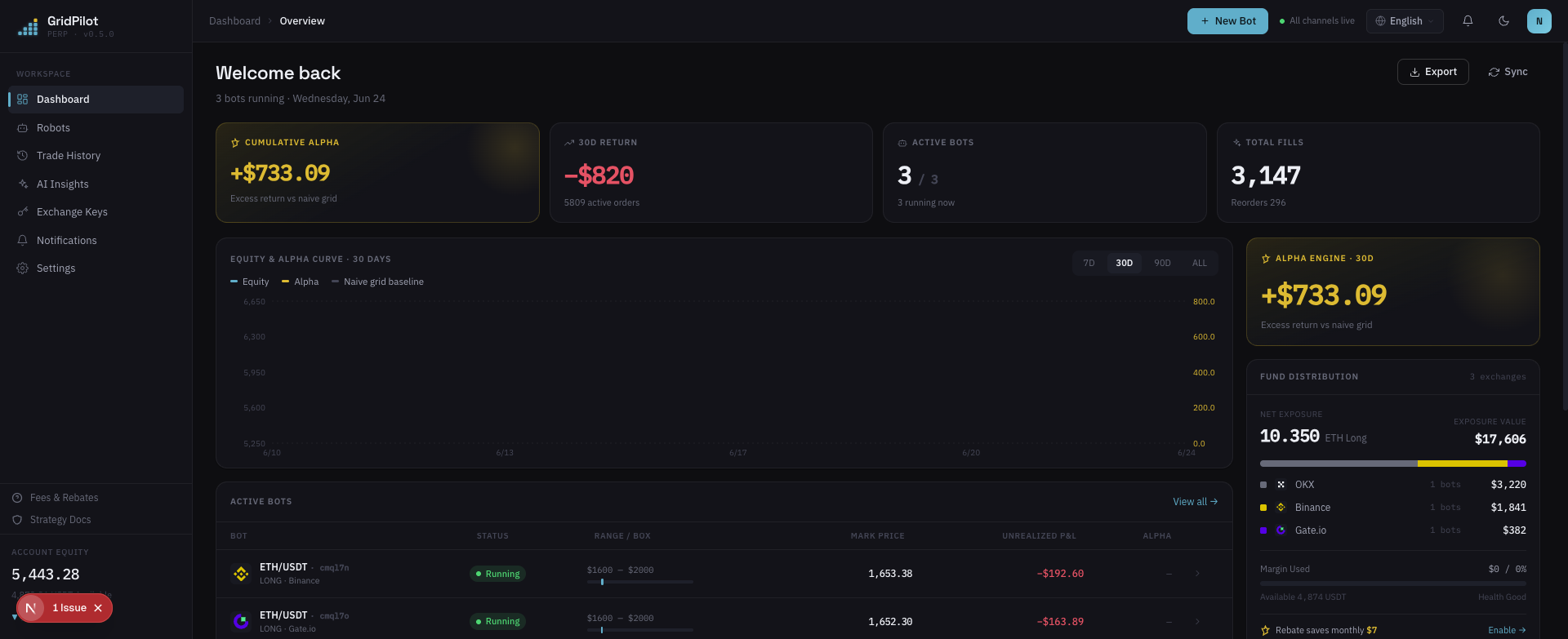This screenshot has height=639, width=1568.
Task: Click the All channels live status indicator
Action: [1316, 21]
